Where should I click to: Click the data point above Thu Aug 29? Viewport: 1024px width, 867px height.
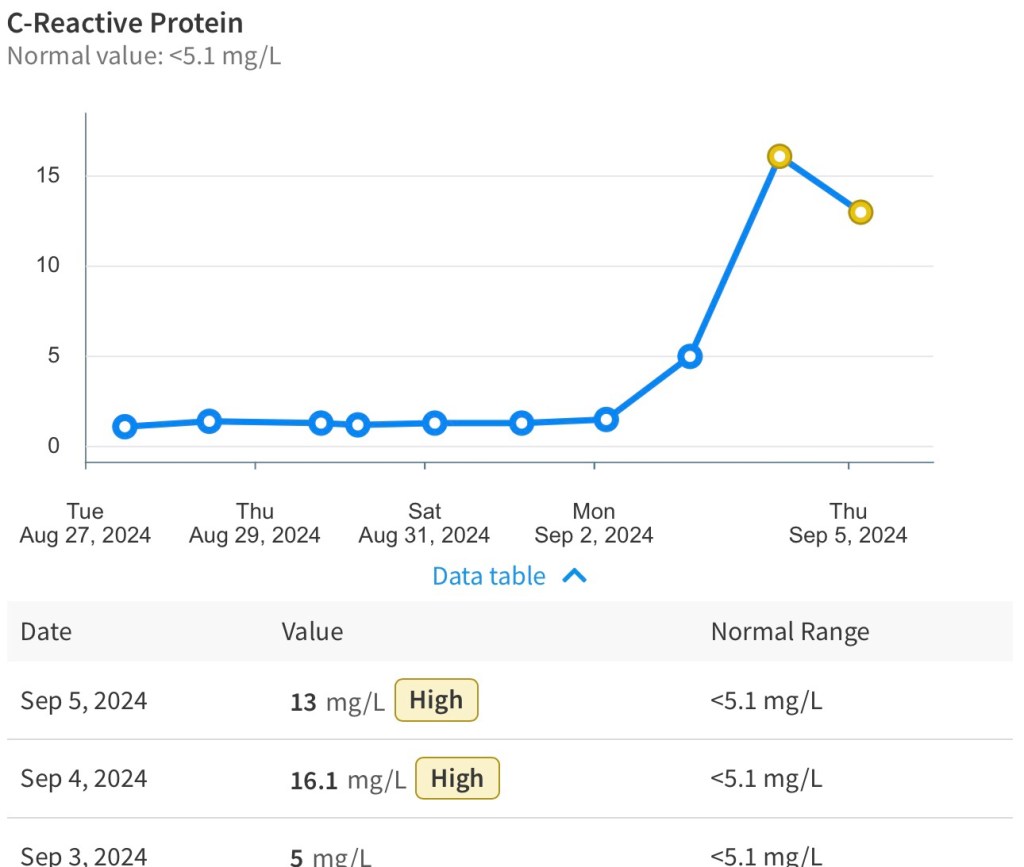tap(209, 421)
